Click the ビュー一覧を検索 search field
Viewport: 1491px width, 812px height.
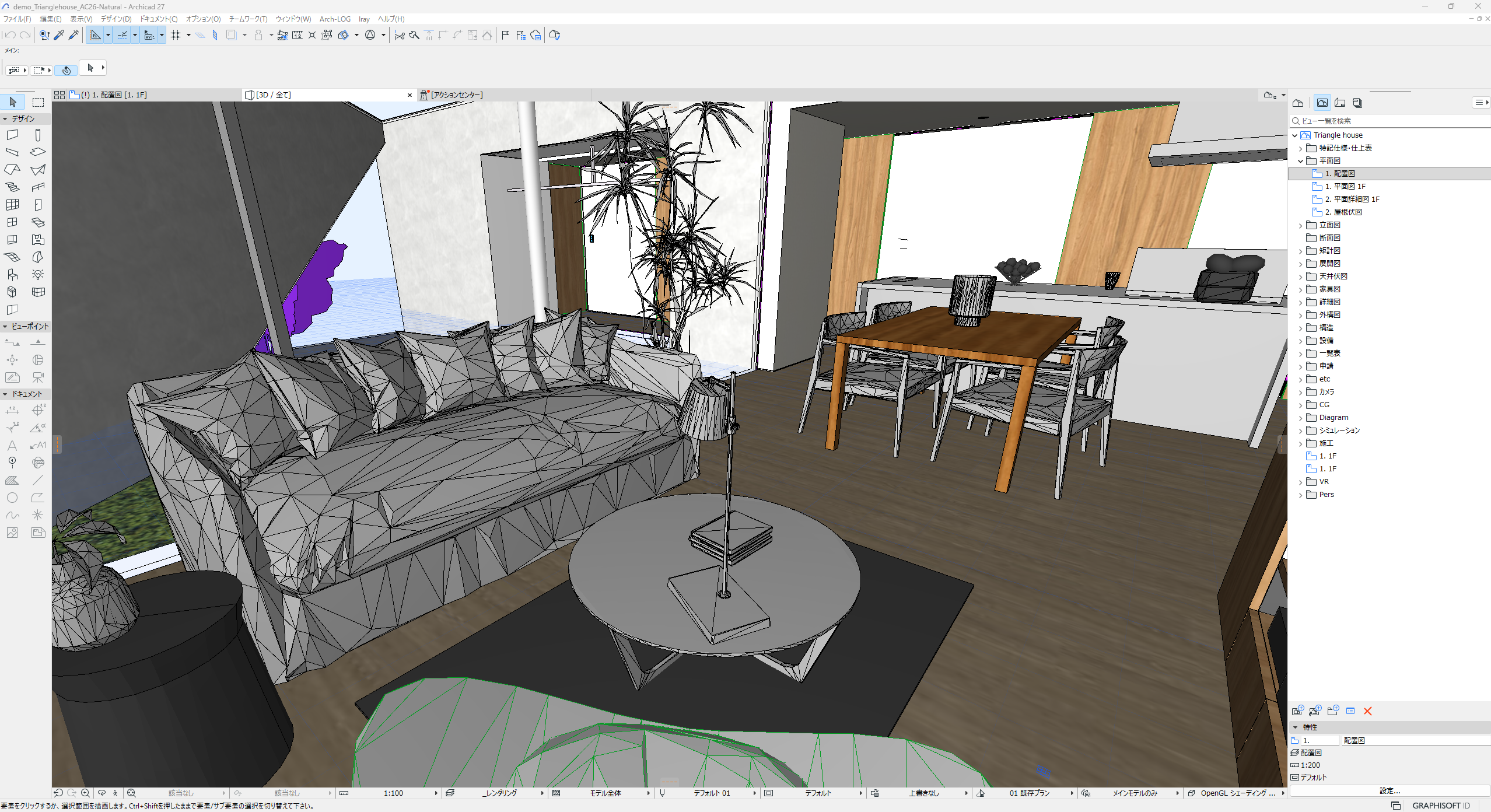(x=1388, y=121)
